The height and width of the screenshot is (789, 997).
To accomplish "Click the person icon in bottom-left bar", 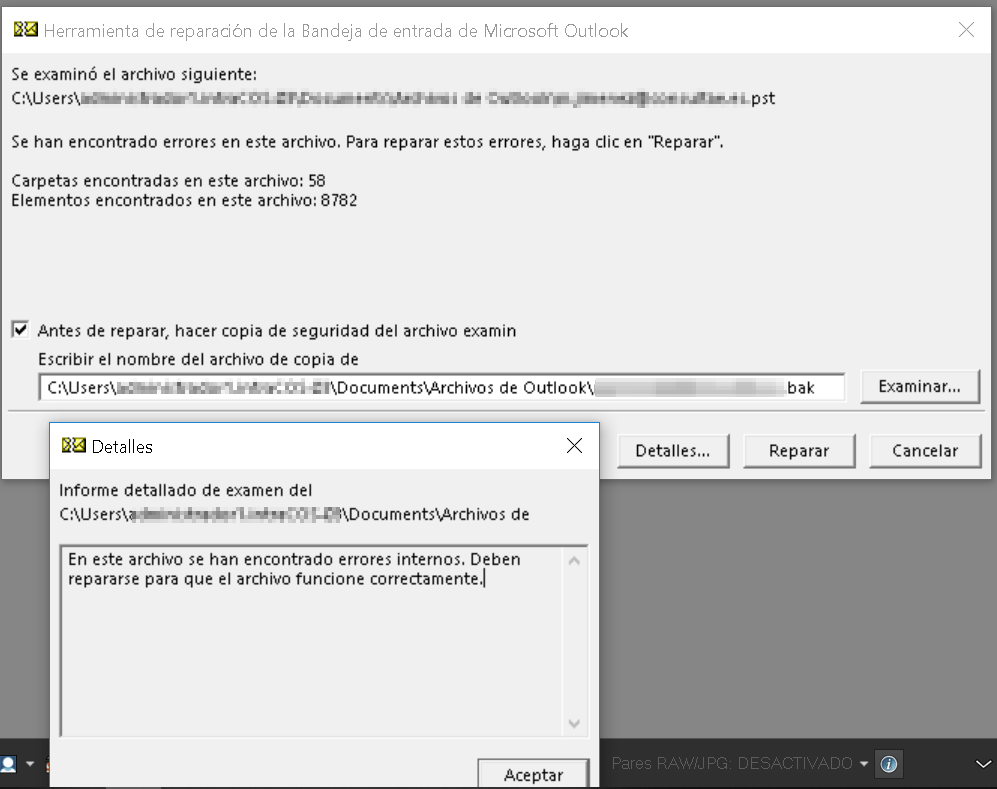I will [9, 764].
